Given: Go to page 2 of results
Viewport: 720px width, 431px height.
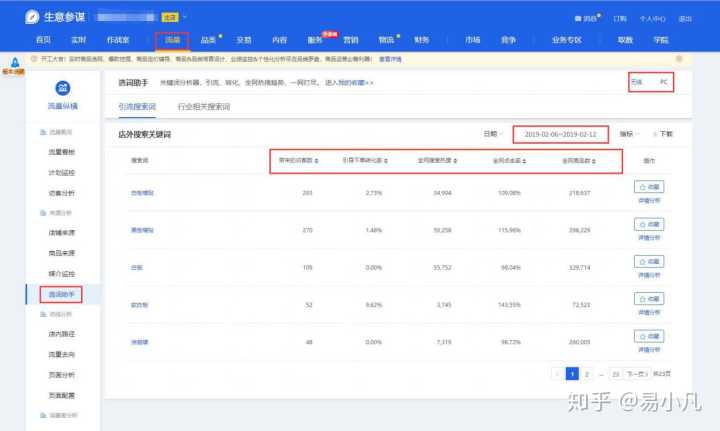Looking at the screenshot, I should [x=587, y=373].
